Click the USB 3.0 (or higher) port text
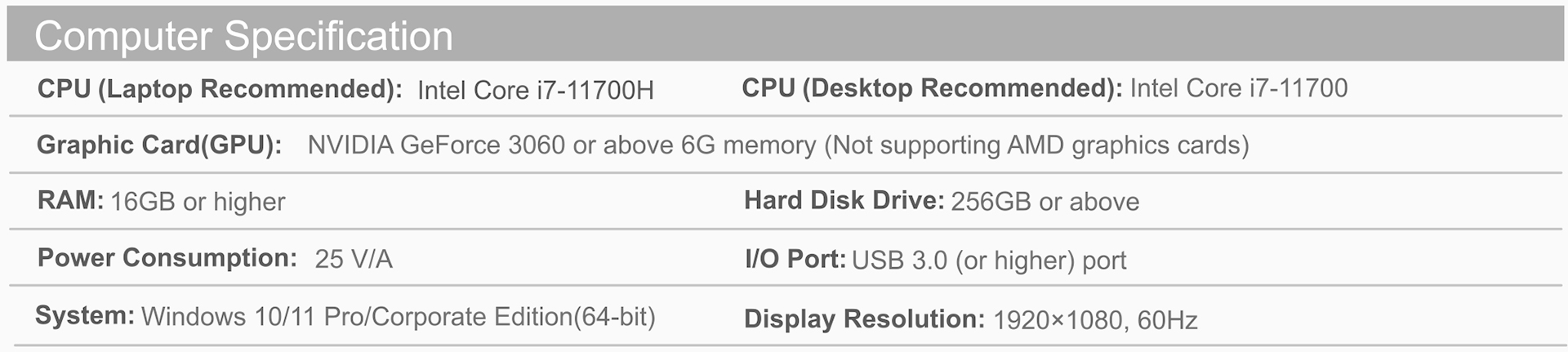Viewport: 1568px width, 352px height. (x=989, y=261)
